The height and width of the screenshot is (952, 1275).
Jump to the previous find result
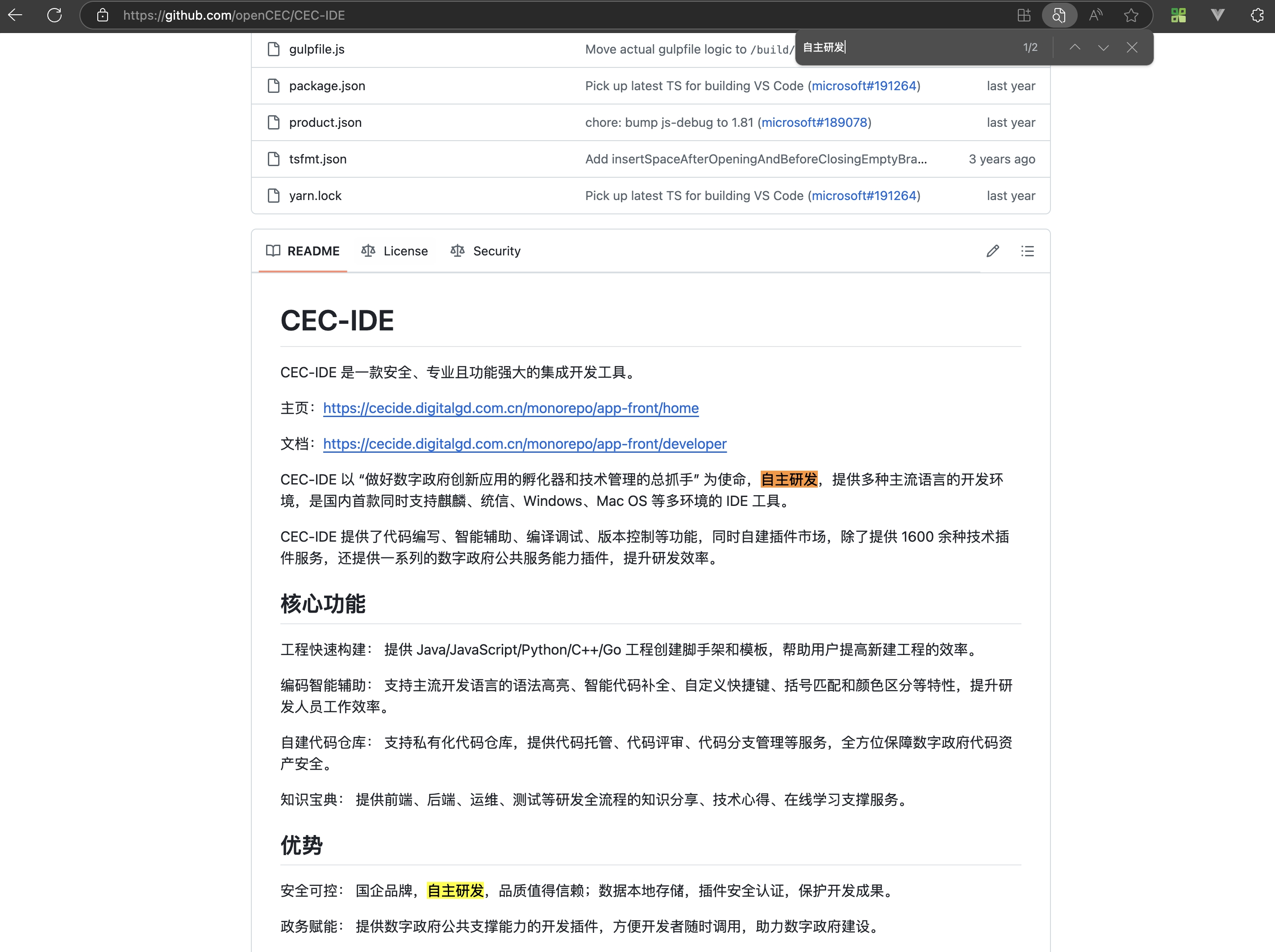coord(1075,47)
